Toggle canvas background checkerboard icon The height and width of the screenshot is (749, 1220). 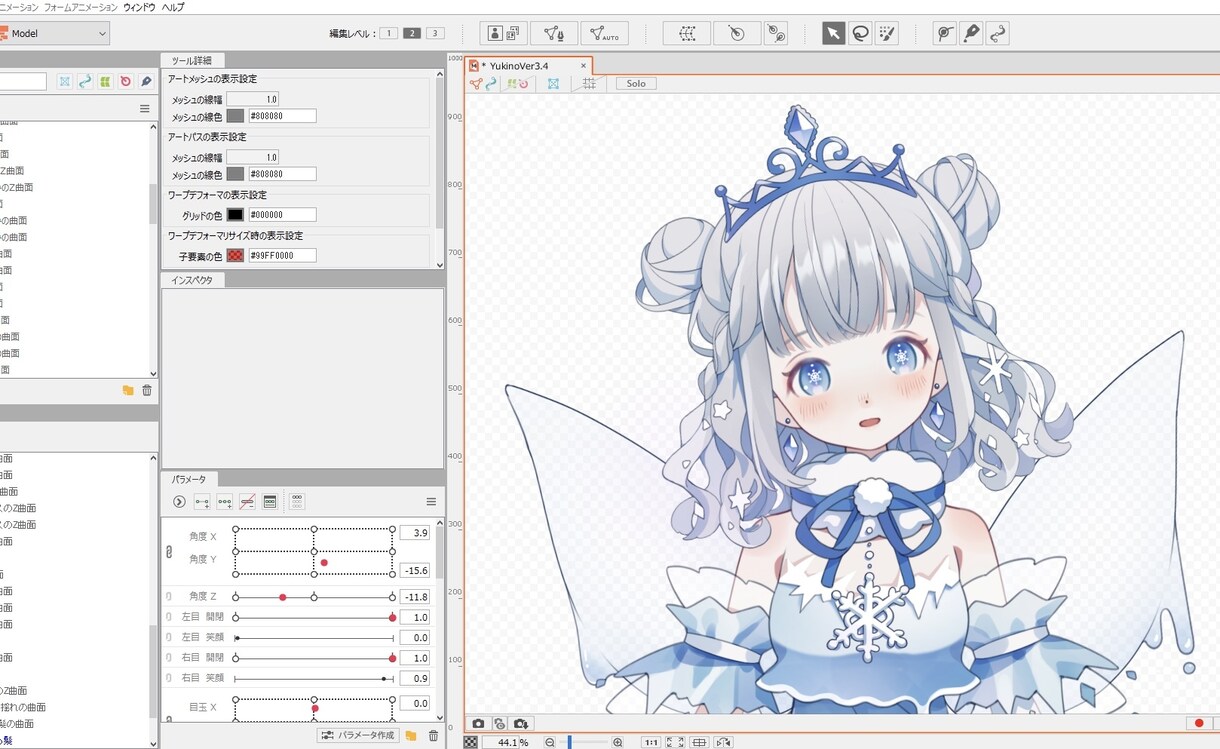471,742
